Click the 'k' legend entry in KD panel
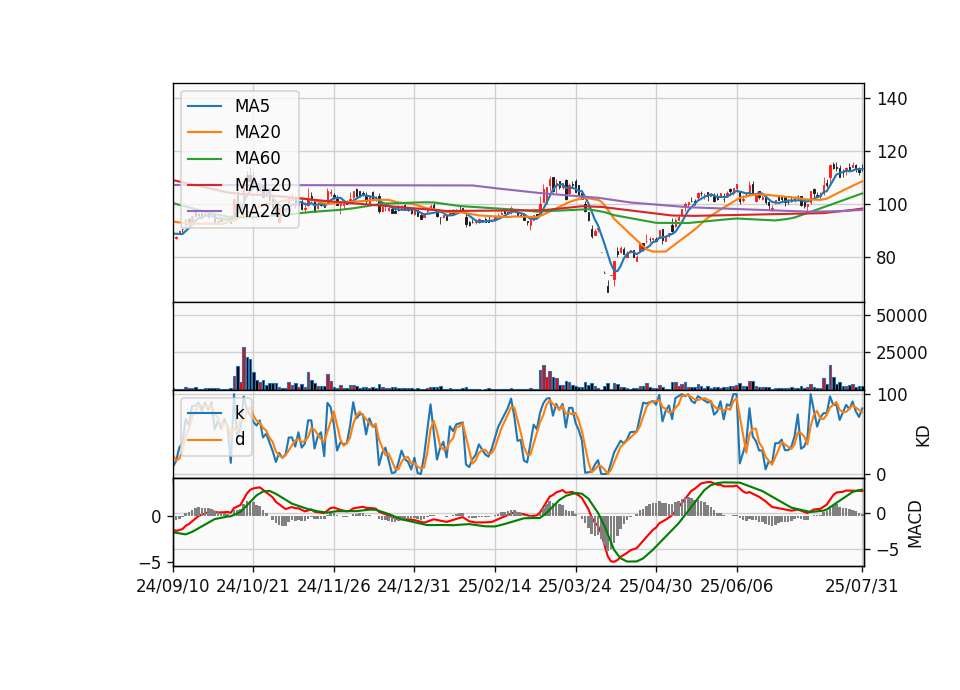 [x=239, y=413]
